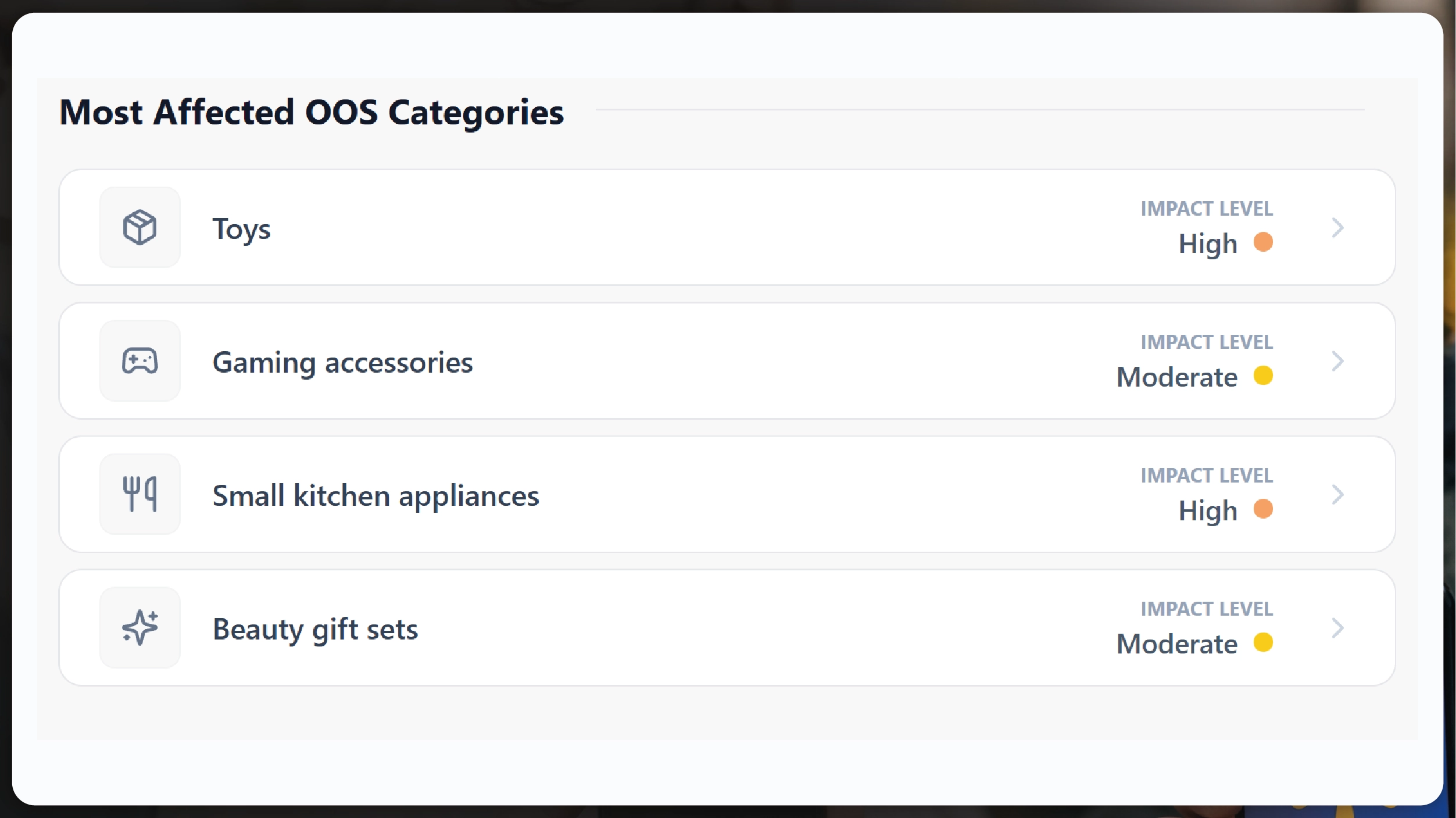Click Moderate impact text for Beauty gift sets
This screenshot has height=818, width=1456.
coord(1176,644)
